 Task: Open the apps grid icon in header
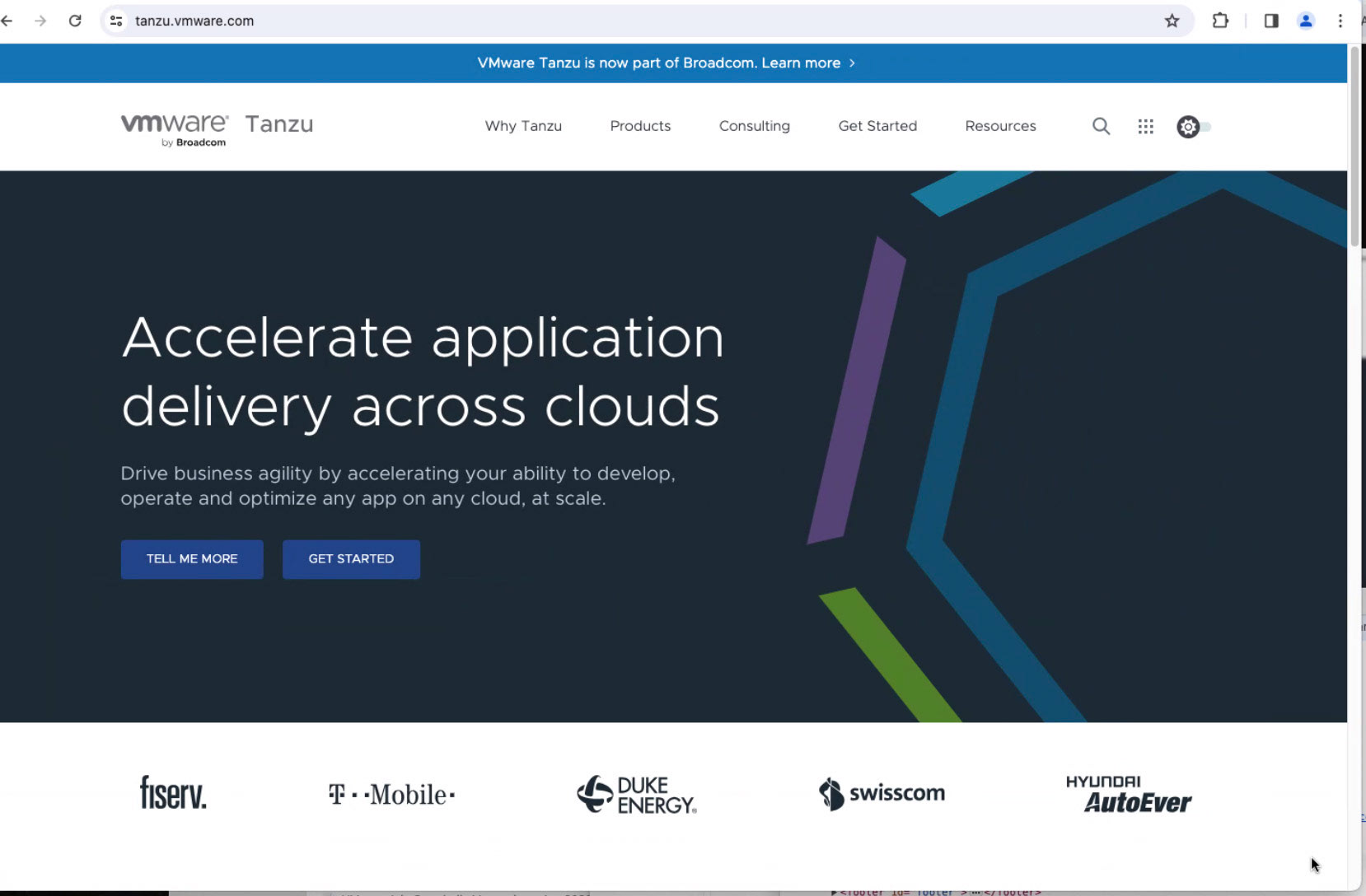(x=1145, y=126)
